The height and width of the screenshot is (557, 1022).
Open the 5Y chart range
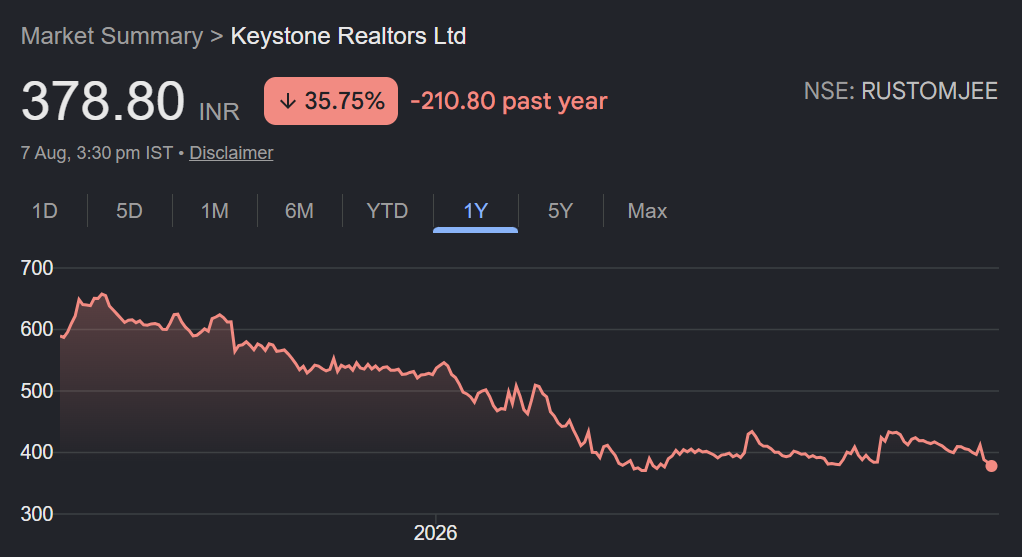(561, 211)
